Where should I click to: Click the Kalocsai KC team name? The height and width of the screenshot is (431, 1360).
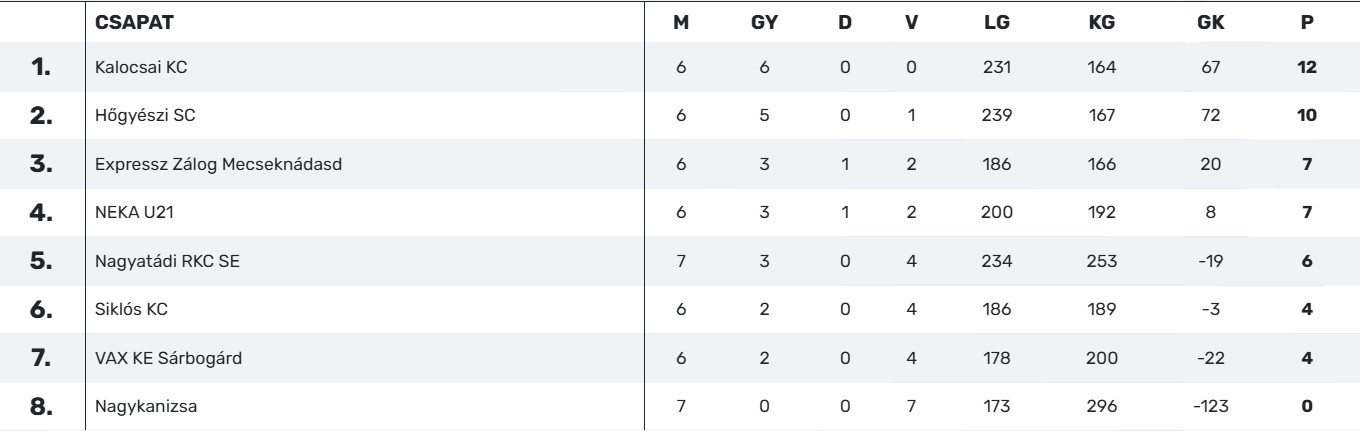141,68
